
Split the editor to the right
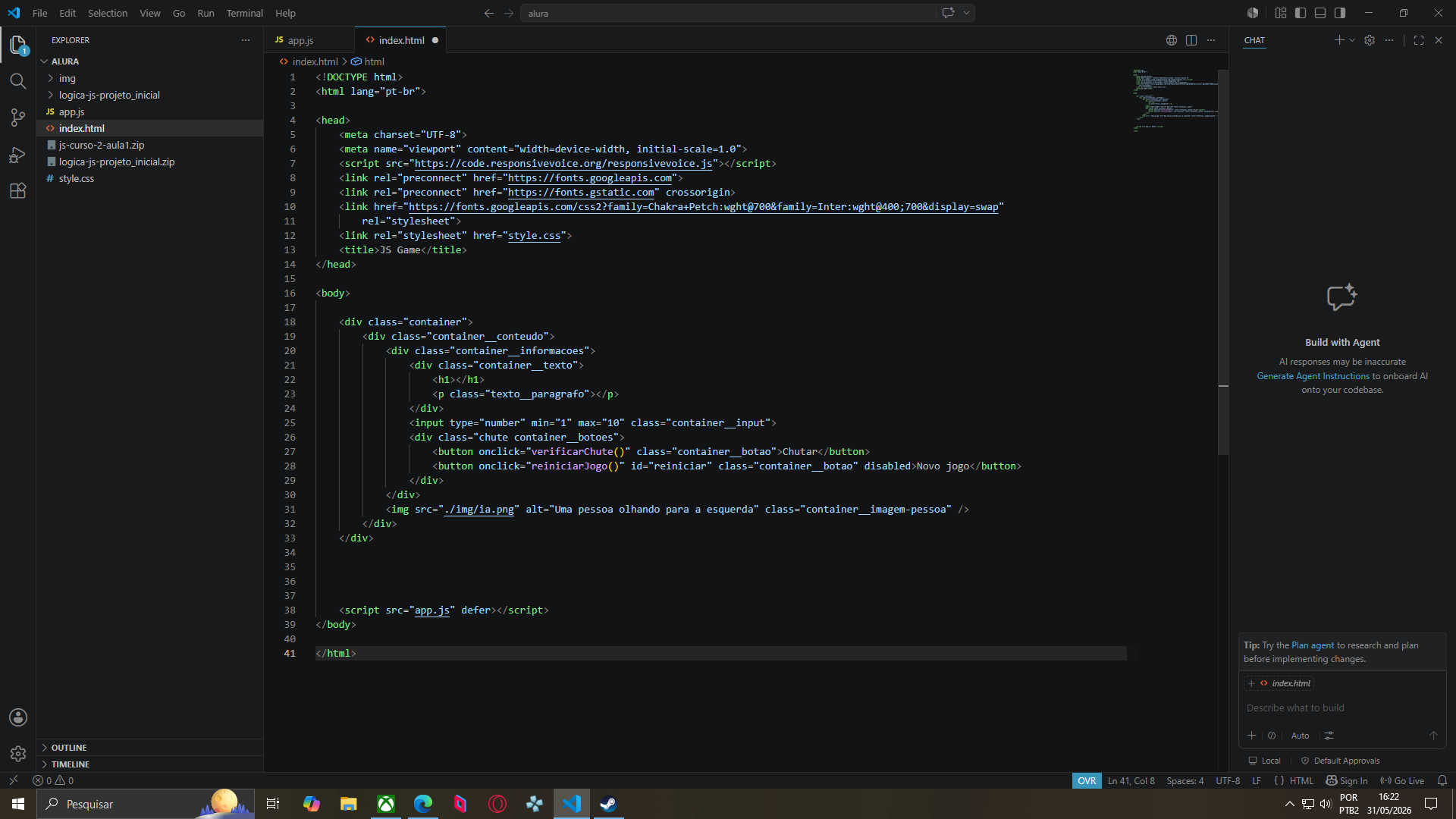tap(1191, 40)
